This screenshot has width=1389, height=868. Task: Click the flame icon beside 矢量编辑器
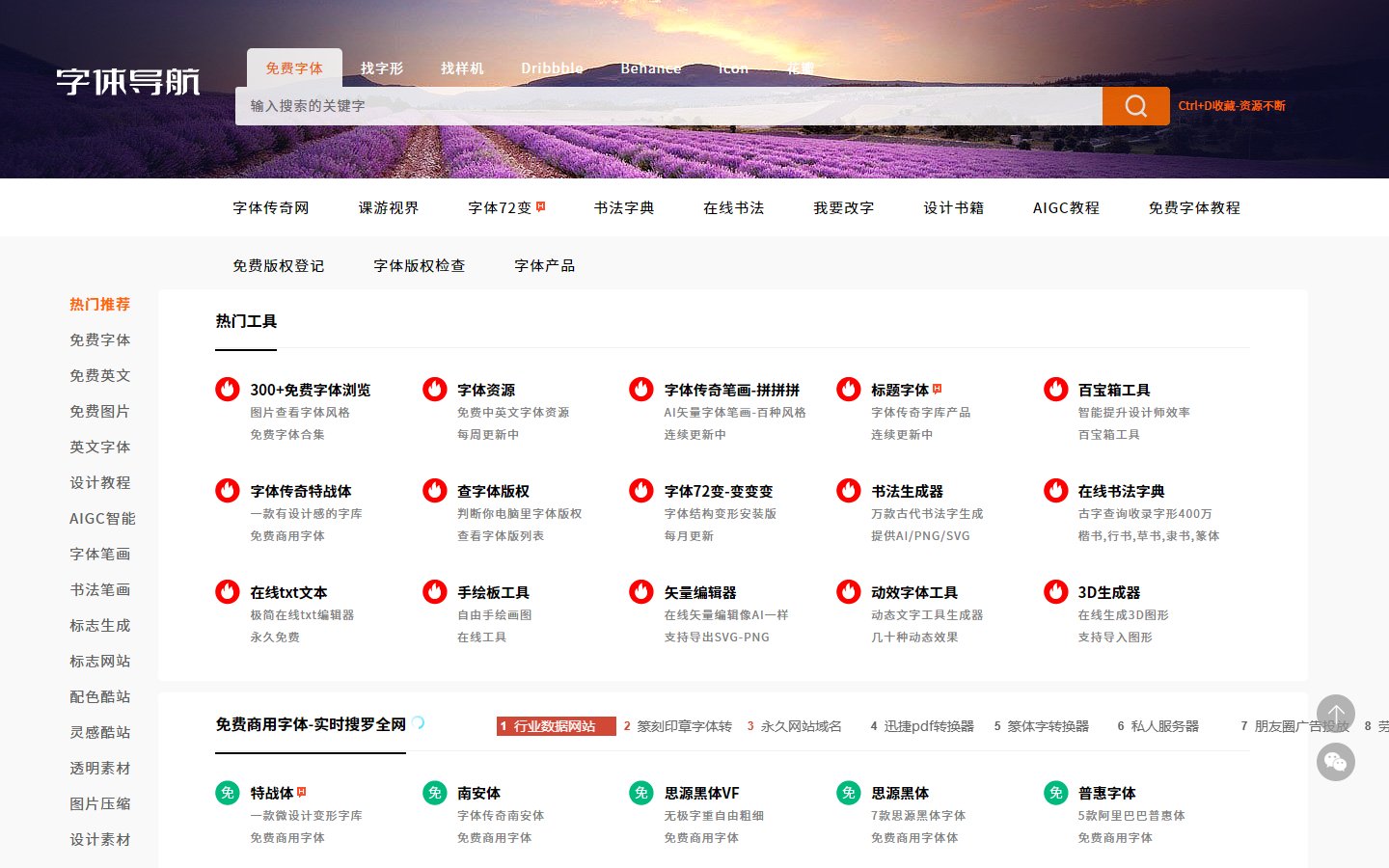641,592
